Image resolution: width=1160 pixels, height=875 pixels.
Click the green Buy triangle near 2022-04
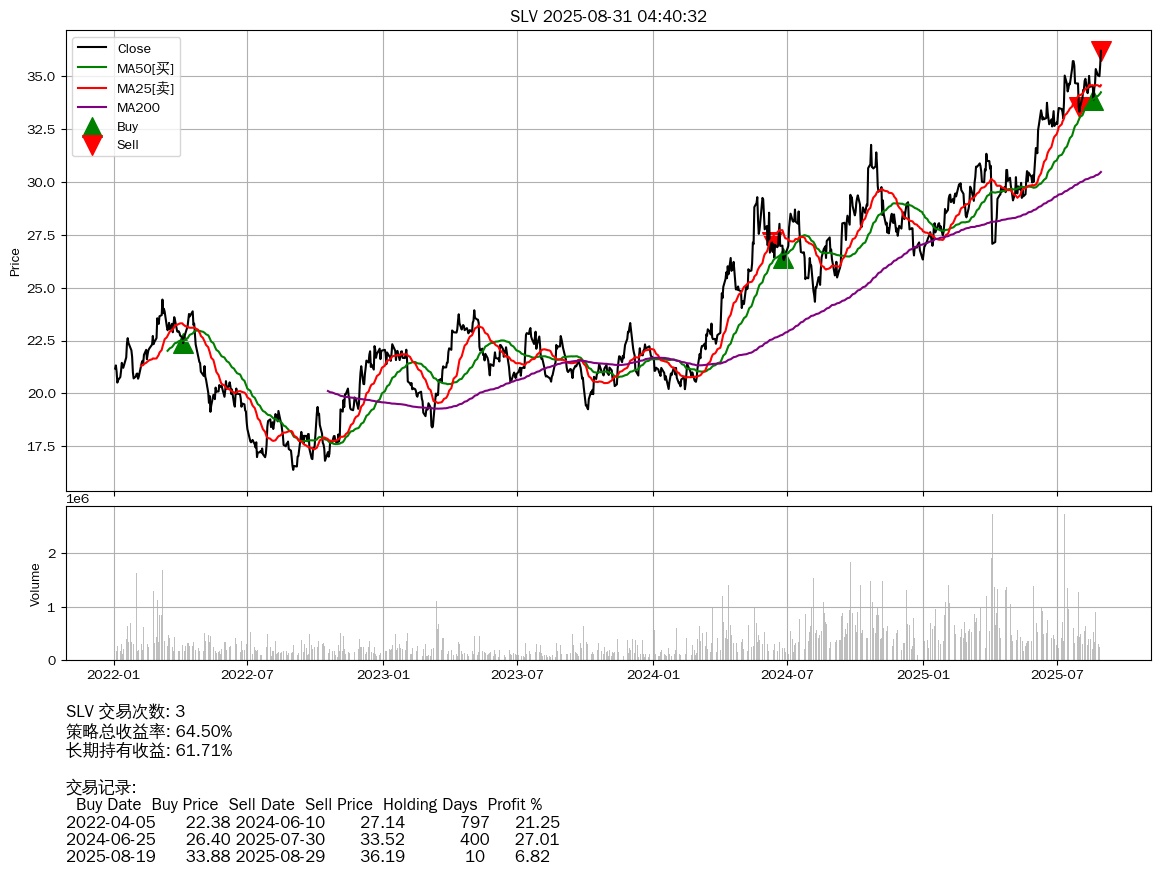183,343
